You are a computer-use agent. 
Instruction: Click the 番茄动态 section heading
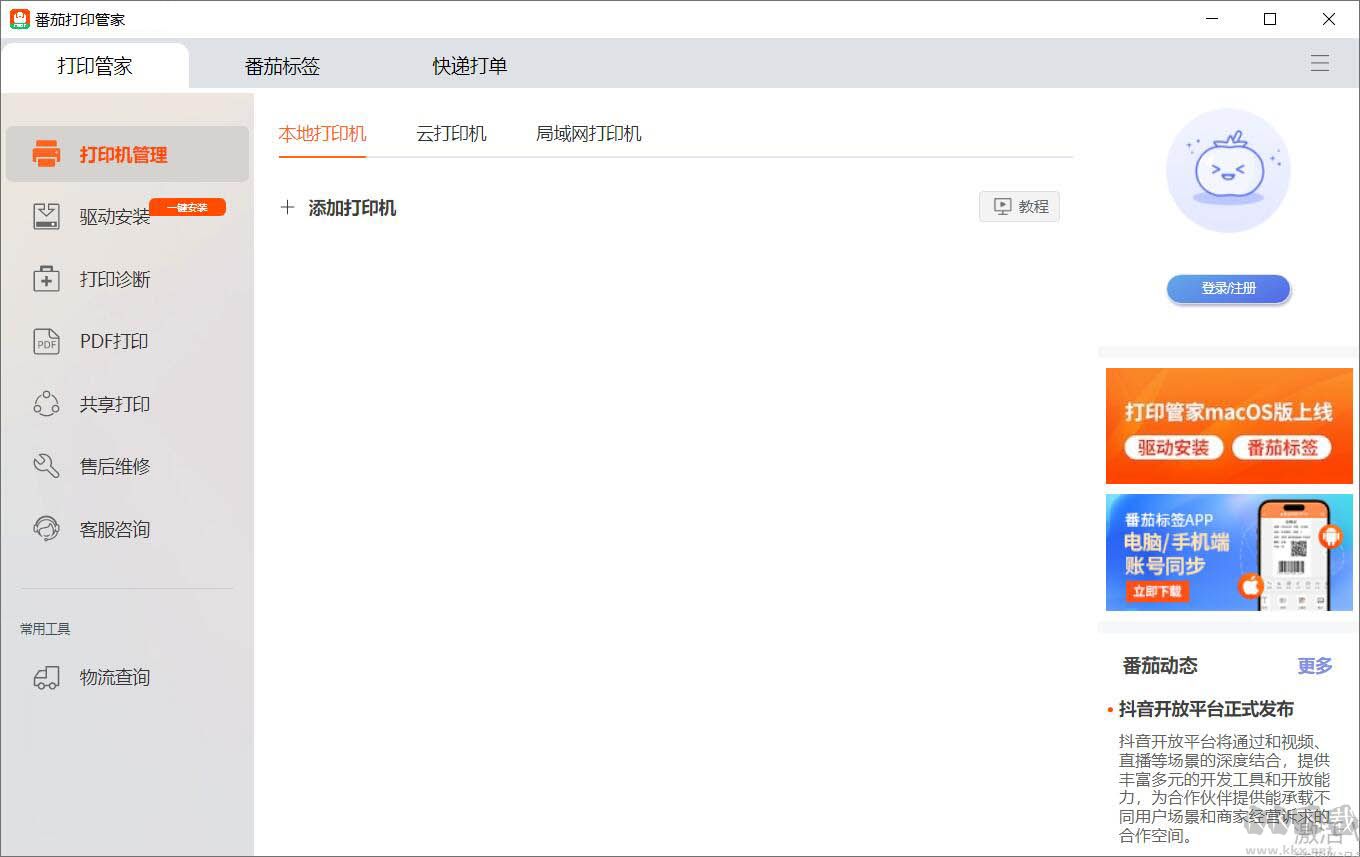tap(1160, 666)
